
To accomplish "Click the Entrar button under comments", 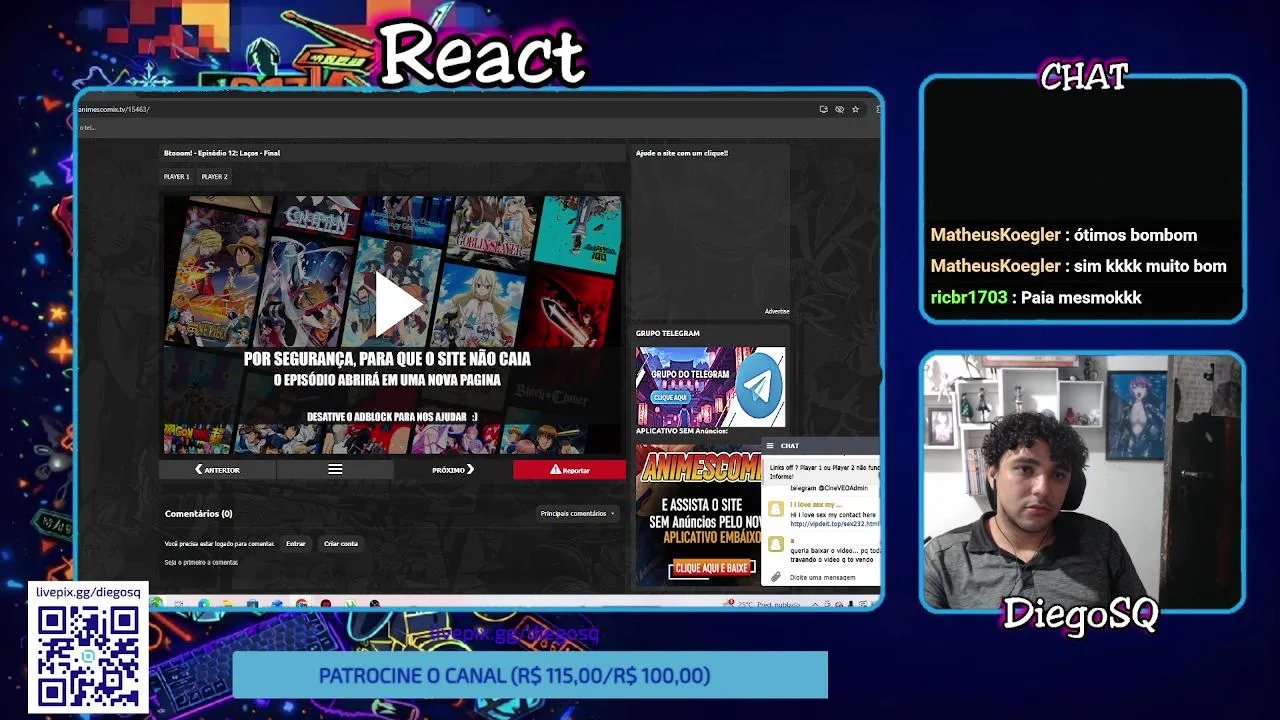I will pyautogui.click(x=296, y=544).
